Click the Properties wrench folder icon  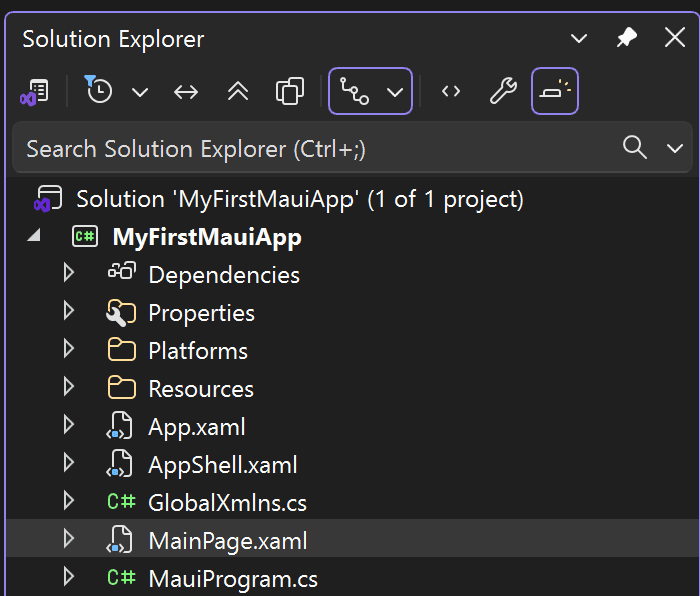[121, 313]
